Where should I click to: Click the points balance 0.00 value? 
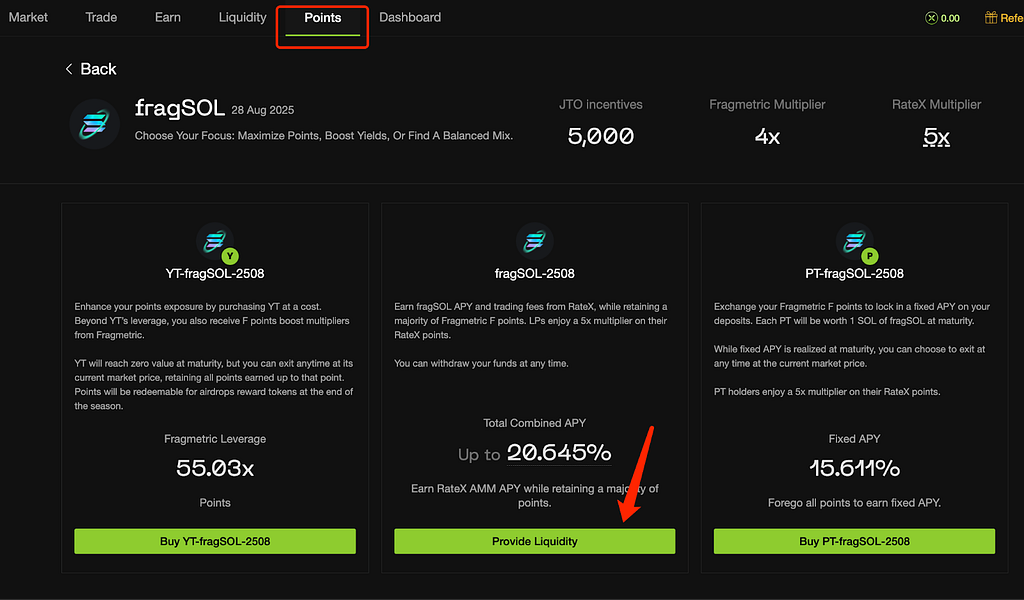click(x=950, y=18)
